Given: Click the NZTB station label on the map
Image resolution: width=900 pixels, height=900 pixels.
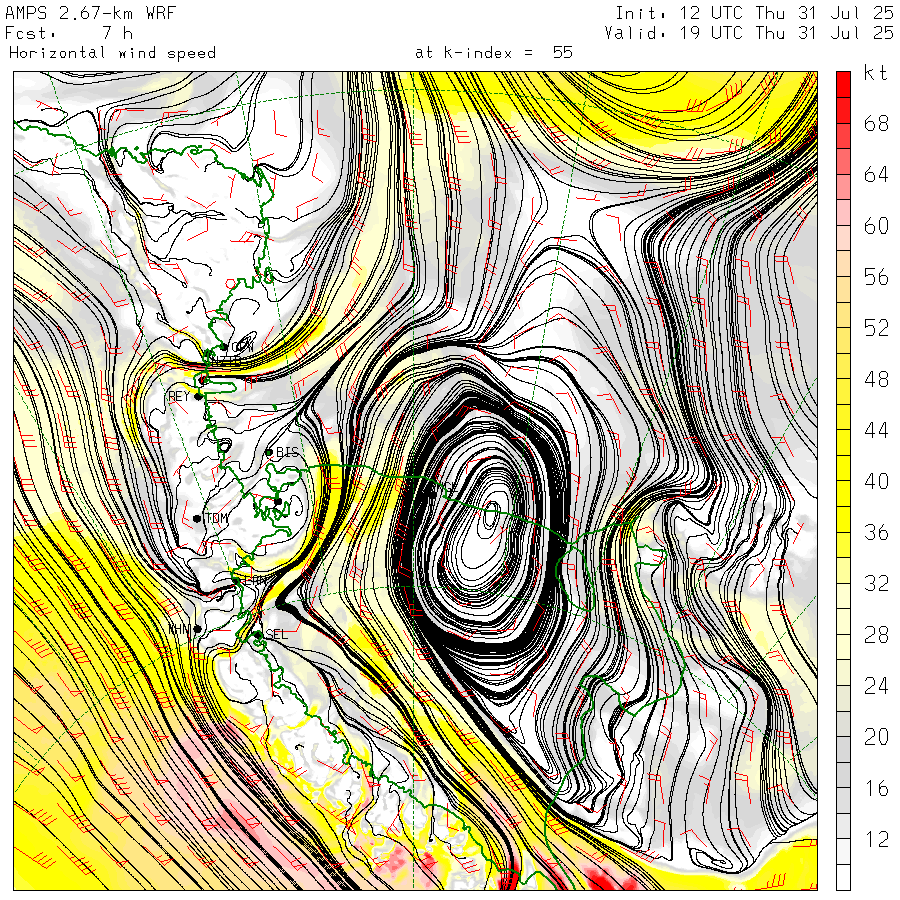Looking at the screenshot, I should (226, 360).
